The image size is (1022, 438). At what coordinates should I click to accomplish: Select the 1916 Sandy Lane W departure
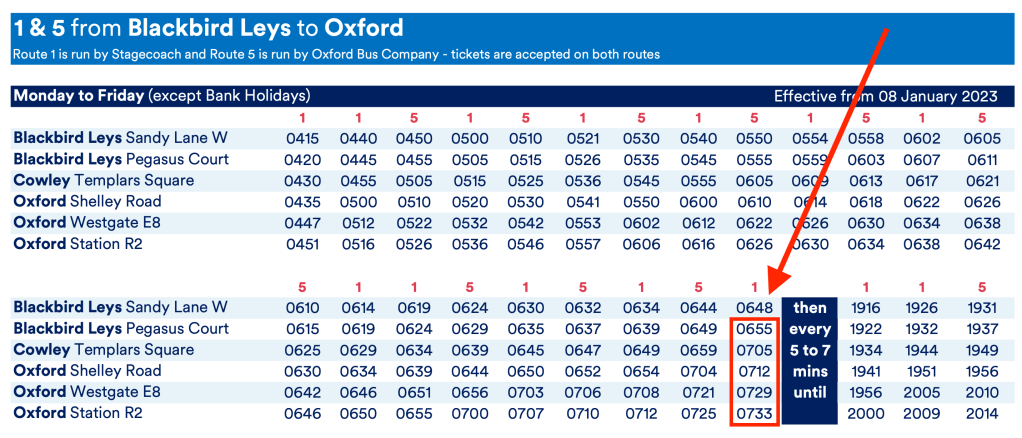click(x=867, y=307)
